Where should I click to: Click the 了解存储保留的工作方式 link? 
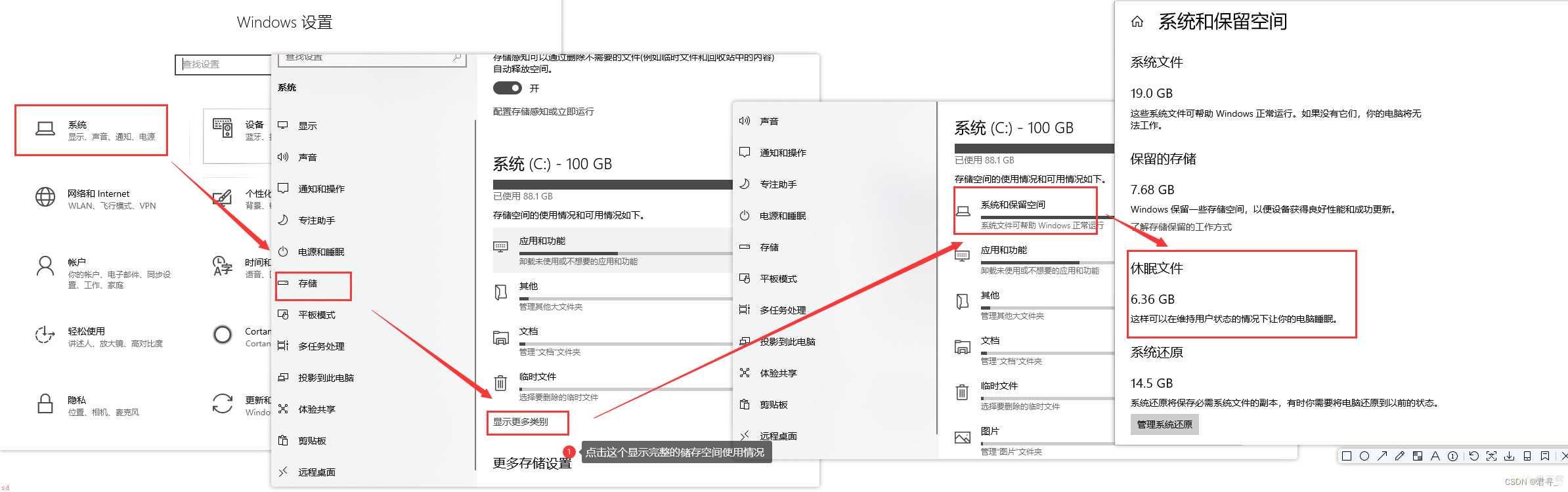(1181, 227)
